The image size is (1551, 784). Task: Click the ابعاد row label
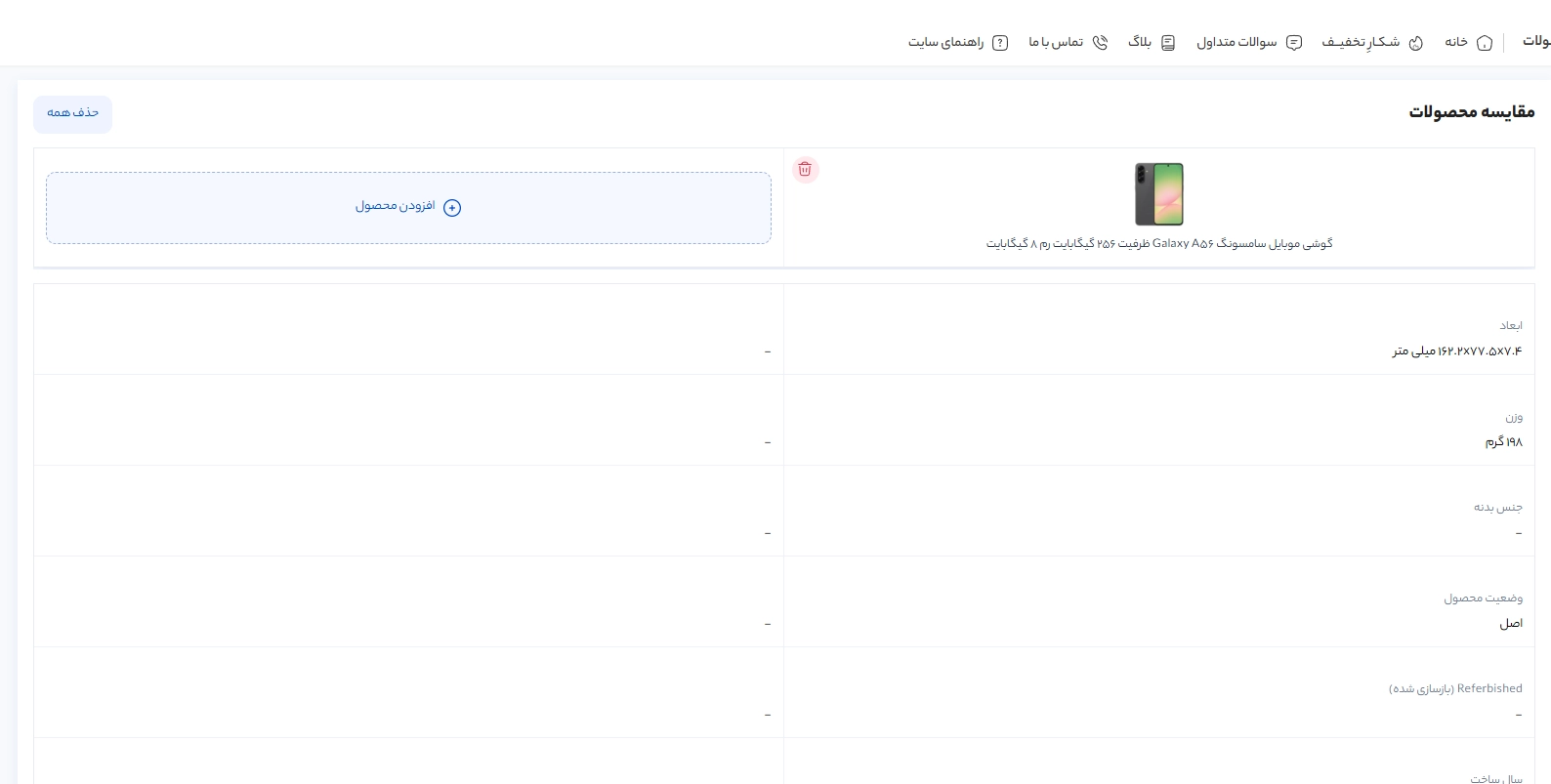click(x=1511, y=325)
